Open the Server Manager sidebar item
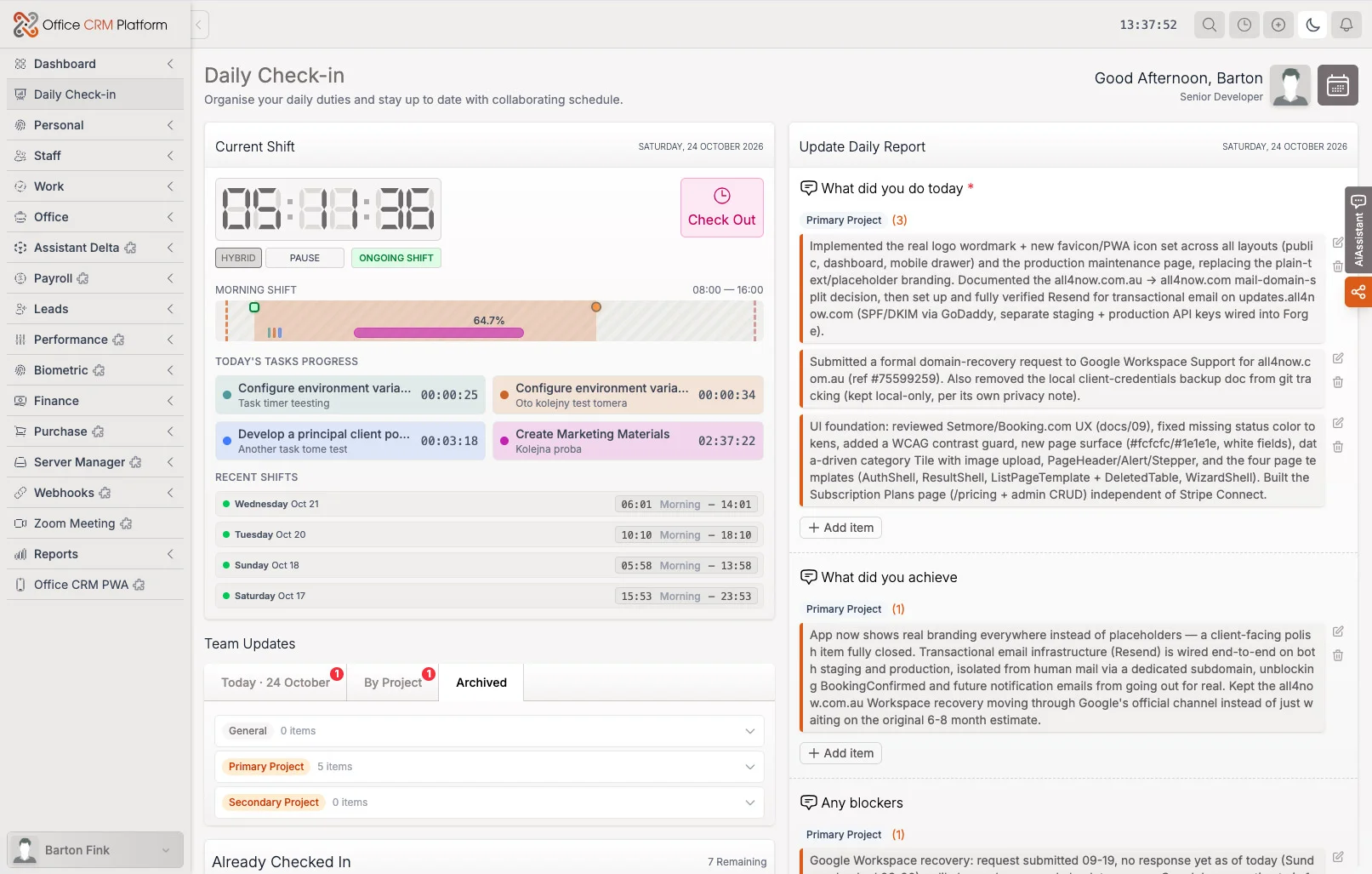 click(x=95, y=462)
